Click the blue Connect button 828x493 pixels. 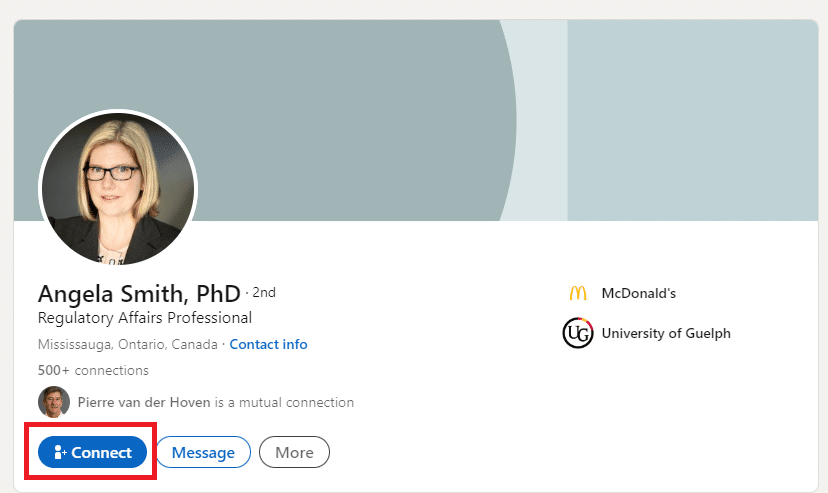tap(93, 453)
